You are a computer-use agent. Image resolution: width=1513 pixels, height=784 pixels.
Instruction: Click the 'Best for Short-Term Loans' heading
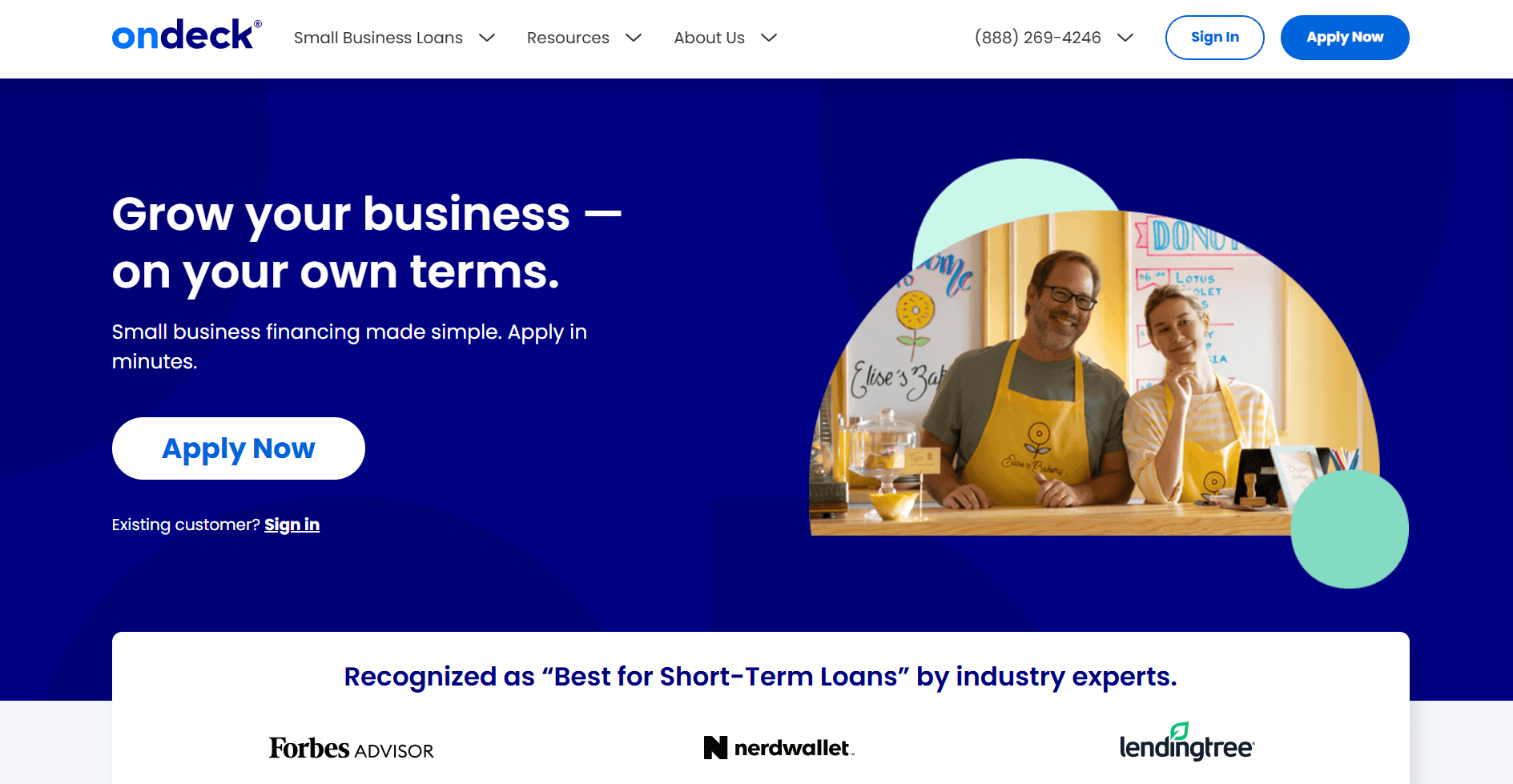pyautogui.click(x=760, y=677)
